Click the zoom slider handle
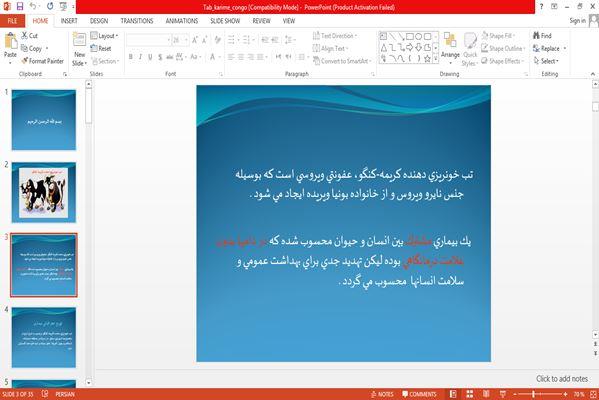The width and height of the screenshot is (599, 400). point(534,394)
